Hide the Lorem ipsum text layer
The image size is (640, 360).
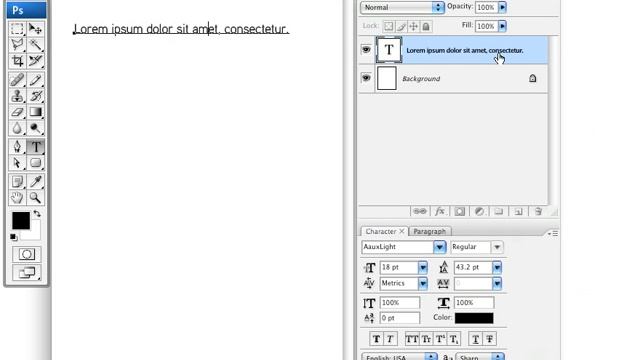click(366, 50)
